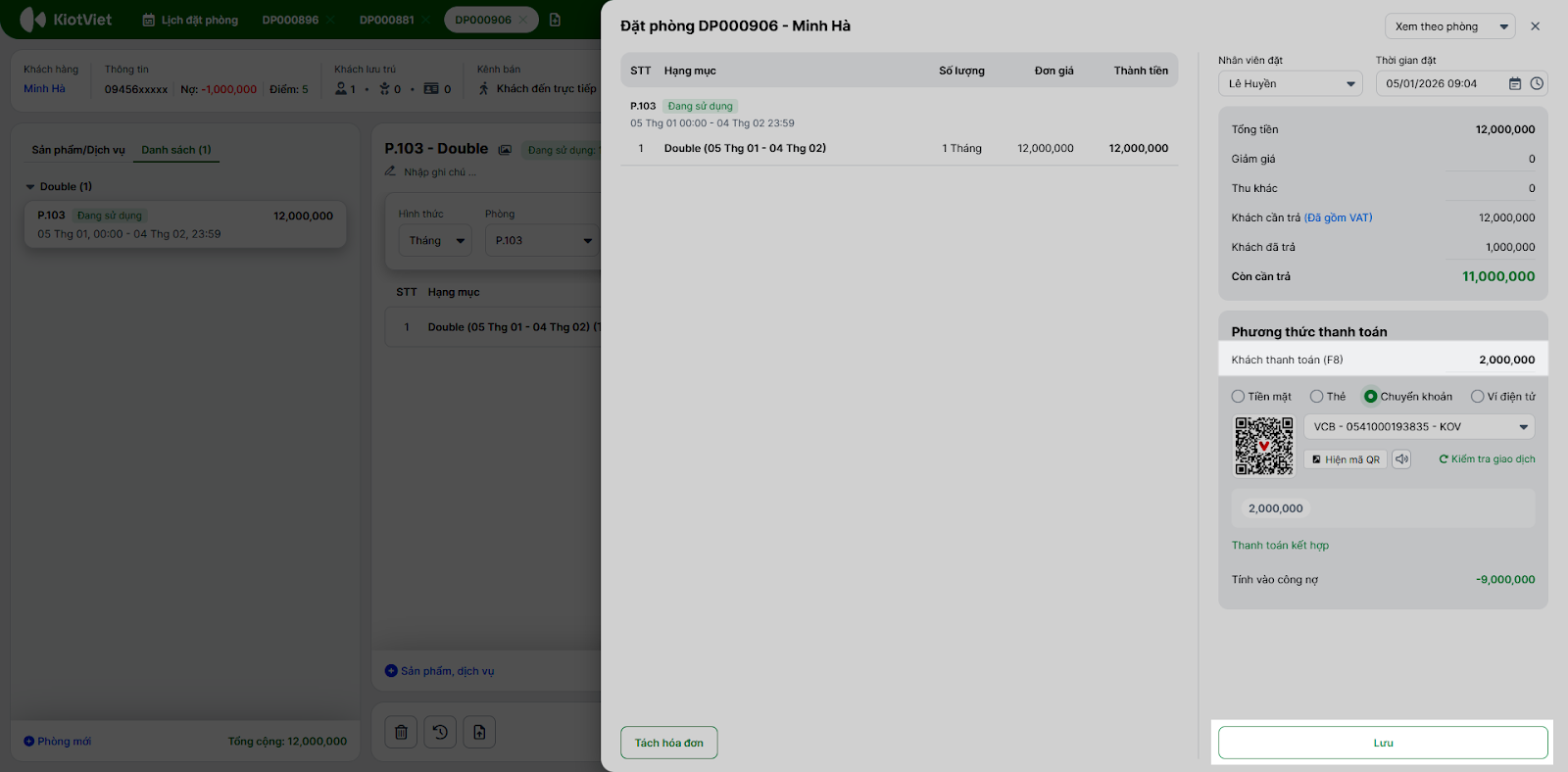Screen dimensions: 1568x772
Task: Click the Tách hóa đơn button
Action: pos(668,743)
